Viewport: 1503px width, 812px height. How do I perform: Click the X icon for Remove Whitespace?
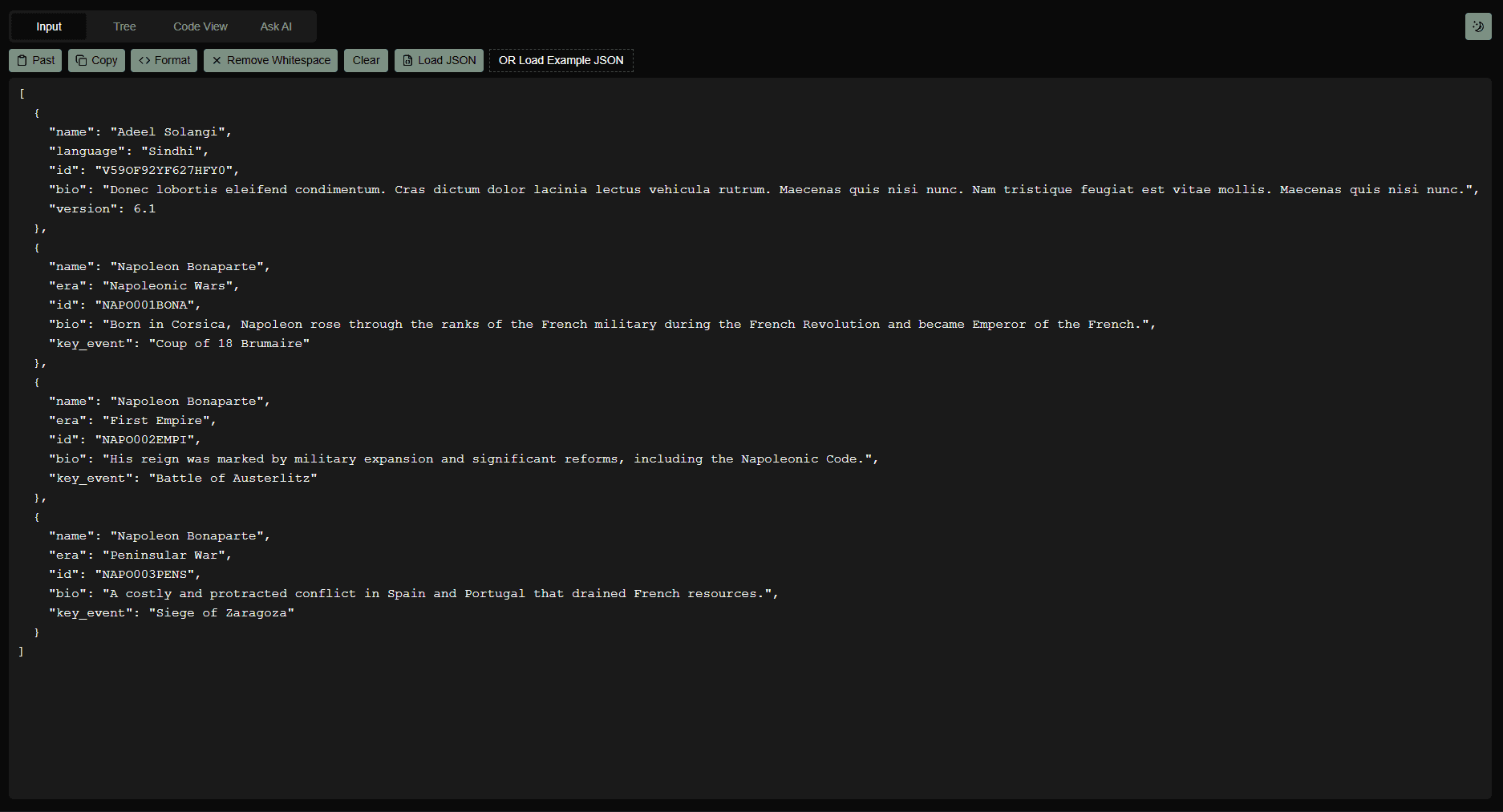point(217,60)
